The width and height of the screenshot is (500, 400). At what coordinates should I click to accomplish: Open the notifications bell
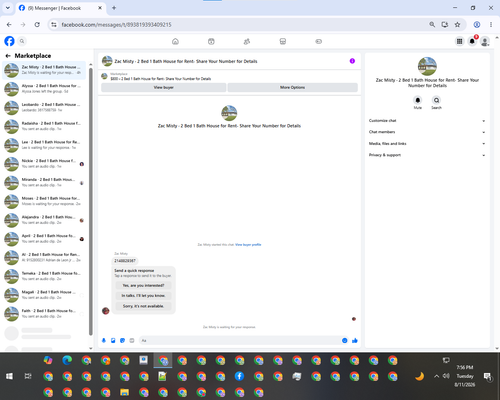472,41
